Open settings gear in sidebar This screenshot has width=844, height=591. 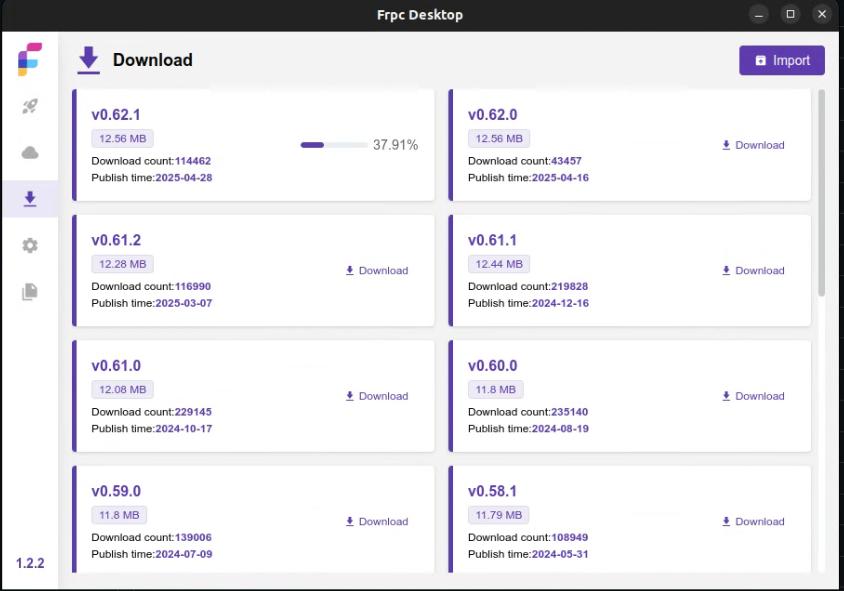point(30,245)
